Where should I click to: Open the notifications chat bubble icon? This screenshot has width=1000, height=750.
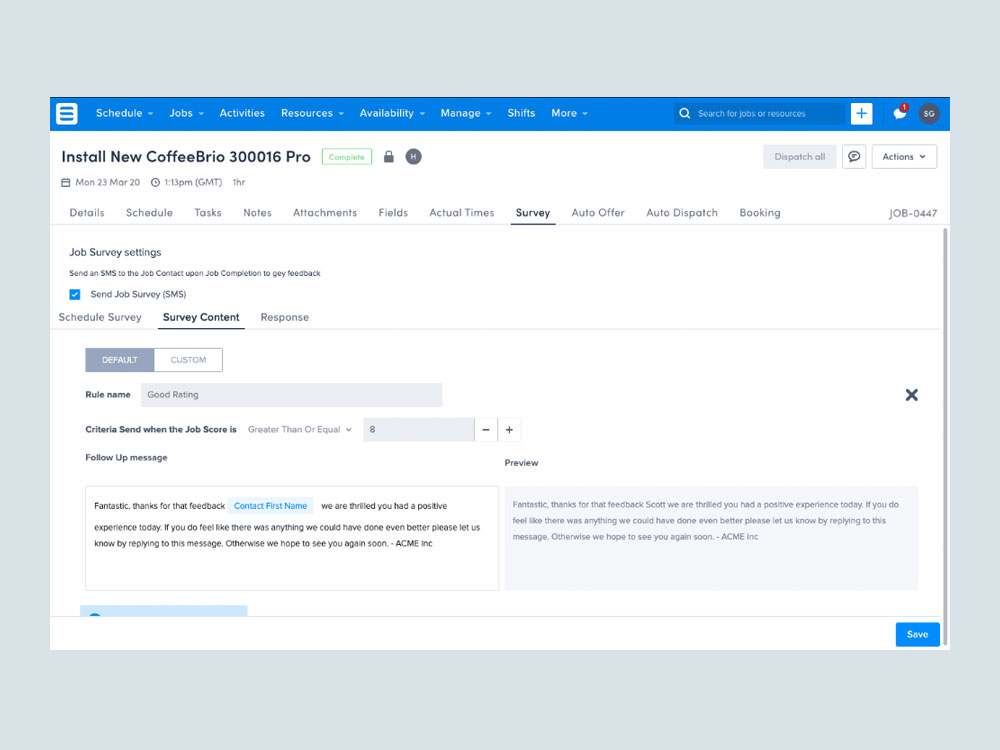point(899,113)
